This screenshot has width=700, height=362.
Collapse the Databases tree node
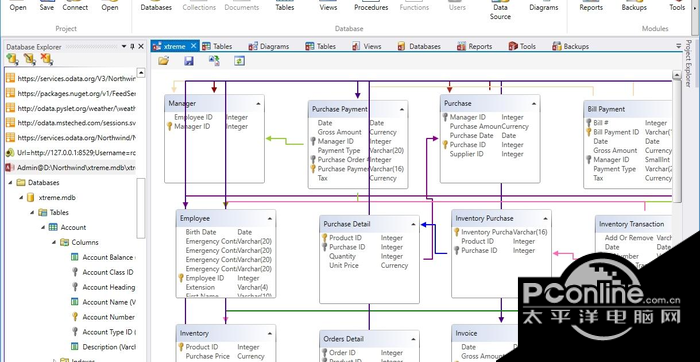(x=10, y=183)
